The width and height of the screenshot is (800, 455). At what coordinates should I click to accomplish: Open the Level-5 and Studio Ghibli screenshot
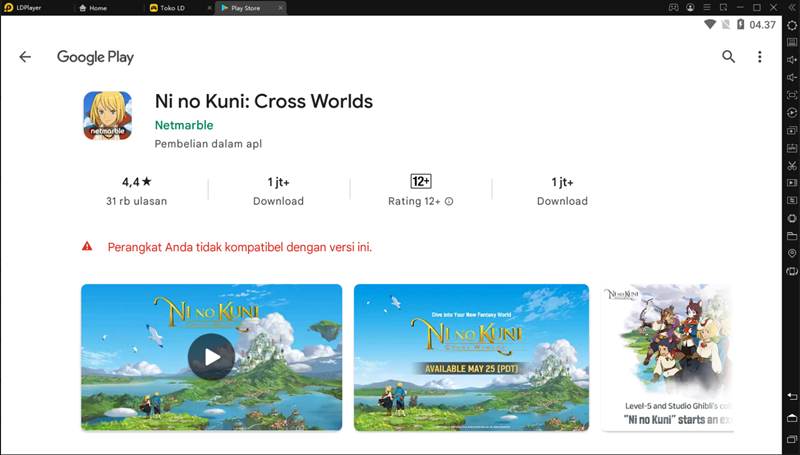pos(667,357)
